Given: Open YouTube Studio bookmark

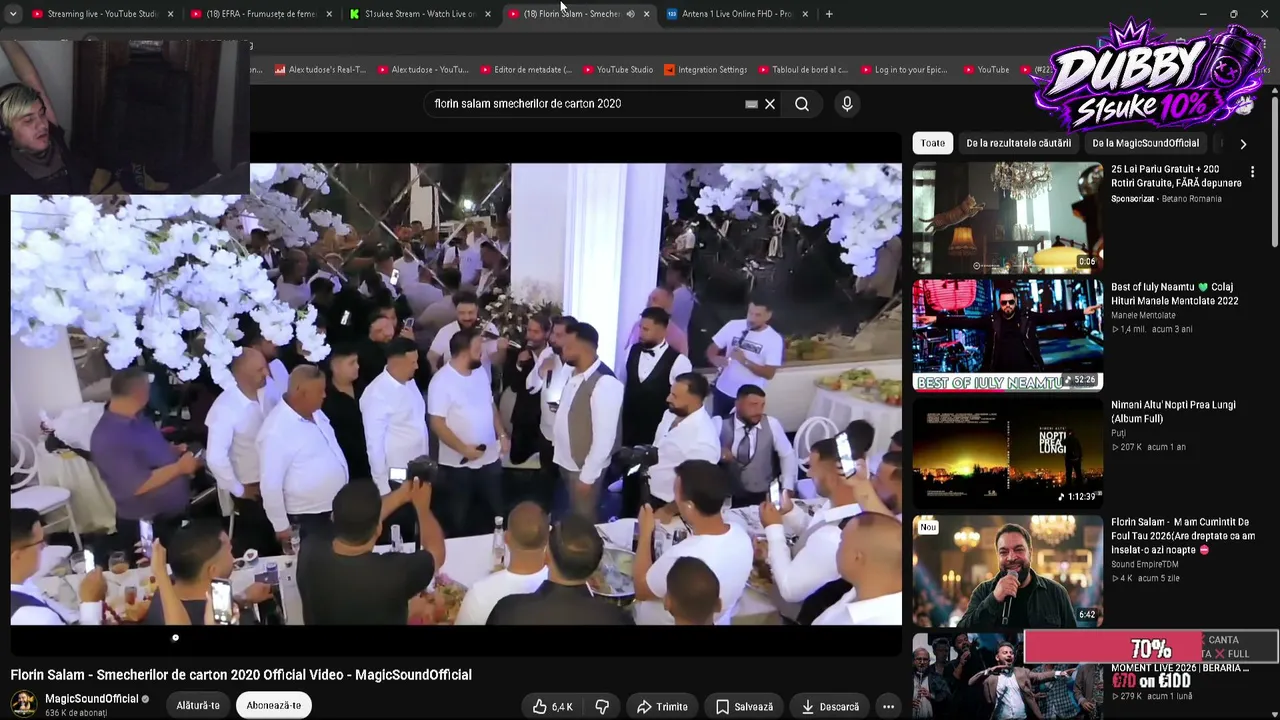Looking at the screenshot, I should pyautogui.click(x=617, y=70).
